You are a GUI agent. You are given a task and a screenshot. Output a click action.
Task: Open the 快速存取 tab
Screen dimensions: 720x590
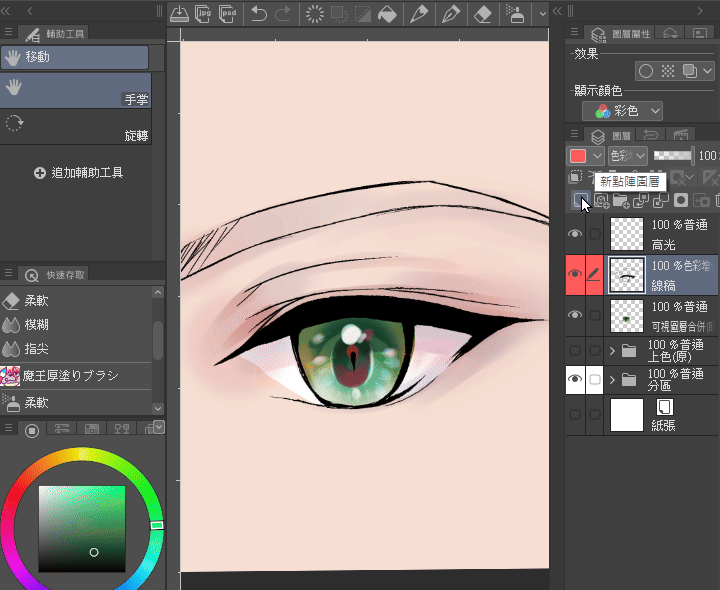(x=54, y=274)
